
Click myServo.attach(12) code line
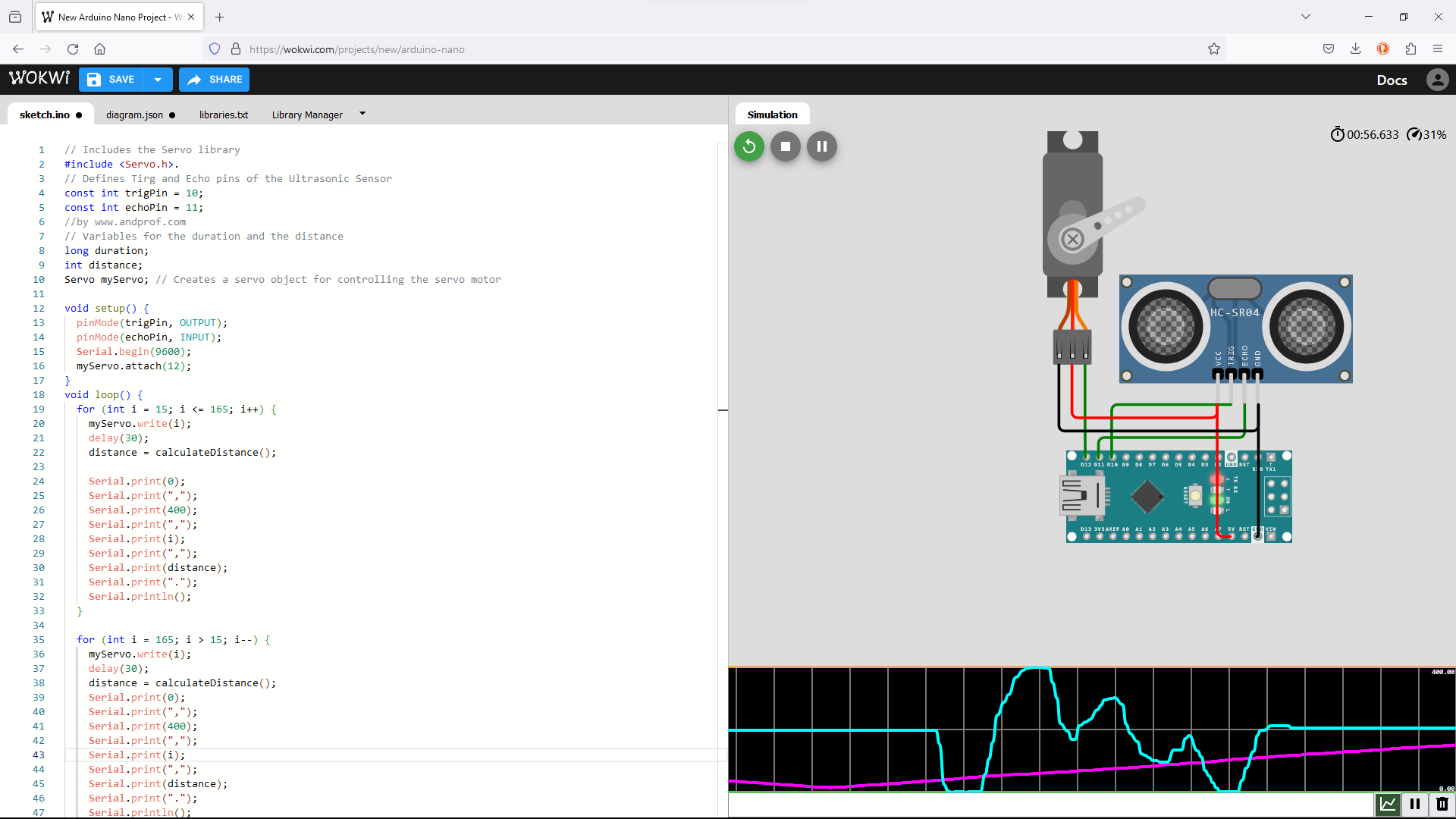133,366
